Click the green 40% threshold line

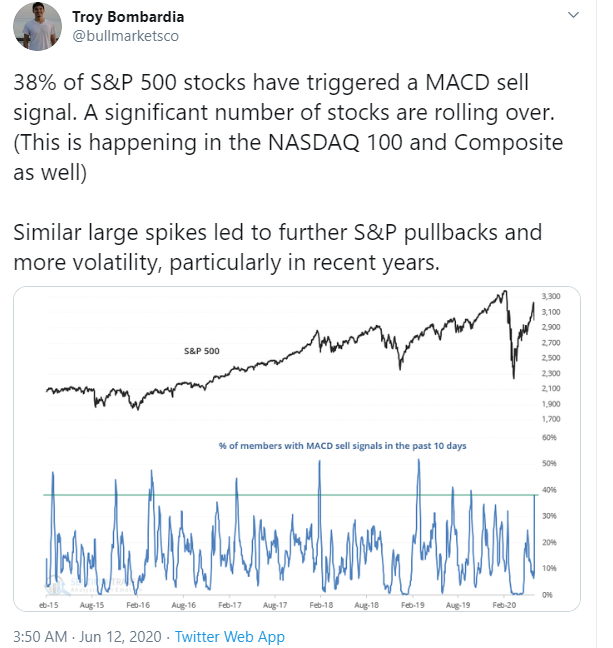tap(291, 495)
